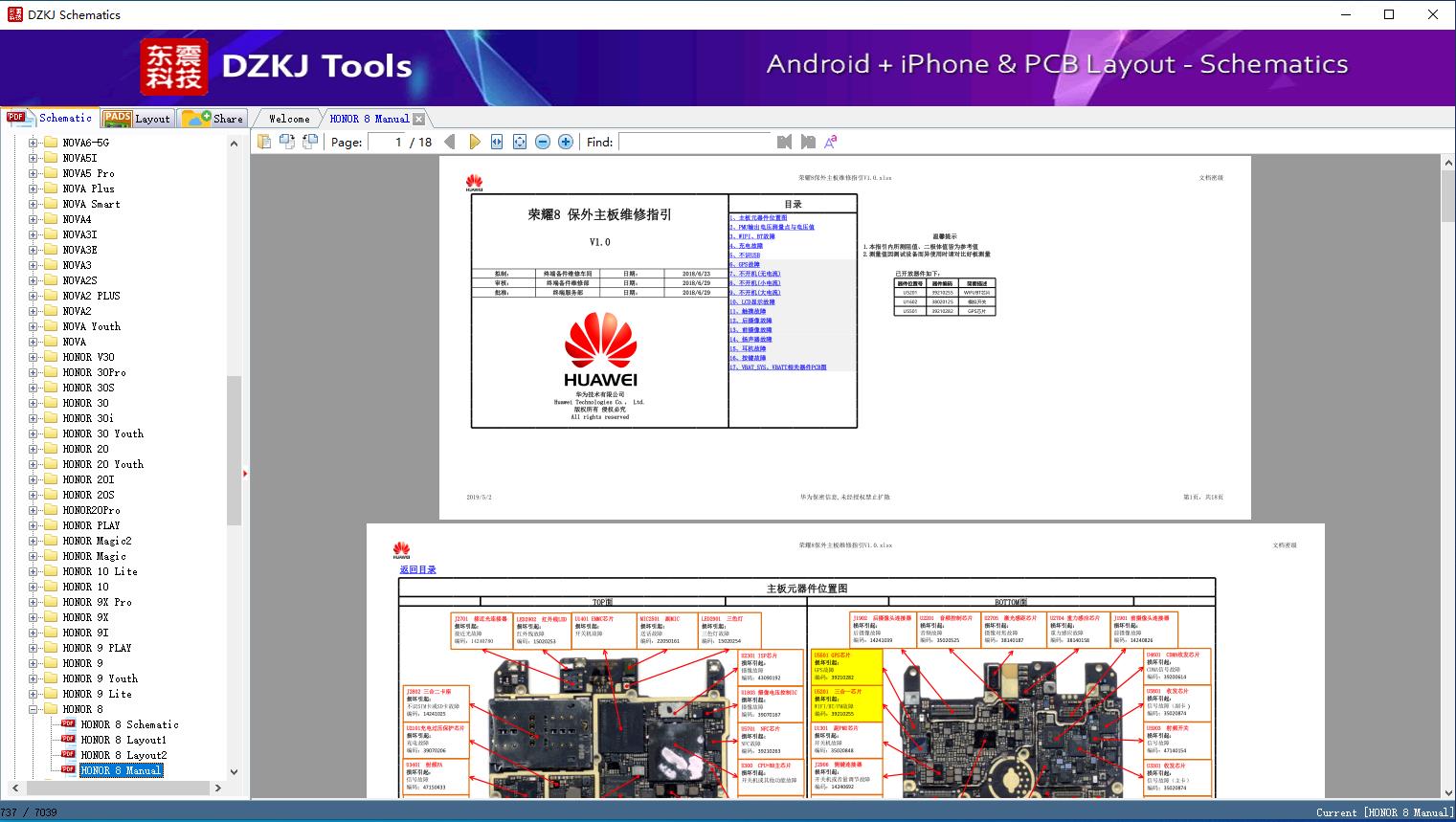Switch to the Share tab

tap(213, 119)
